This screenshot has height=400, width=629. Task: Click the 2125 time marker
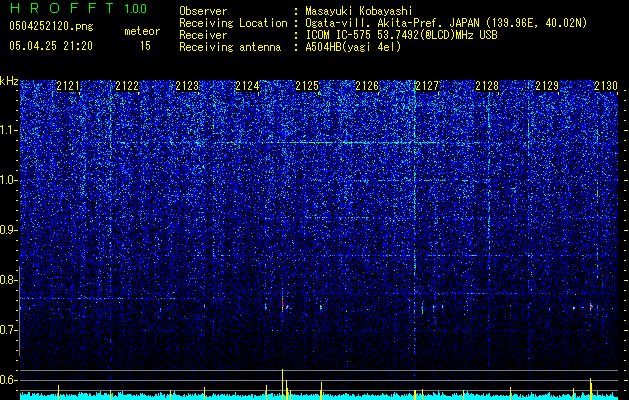[307, 86]
